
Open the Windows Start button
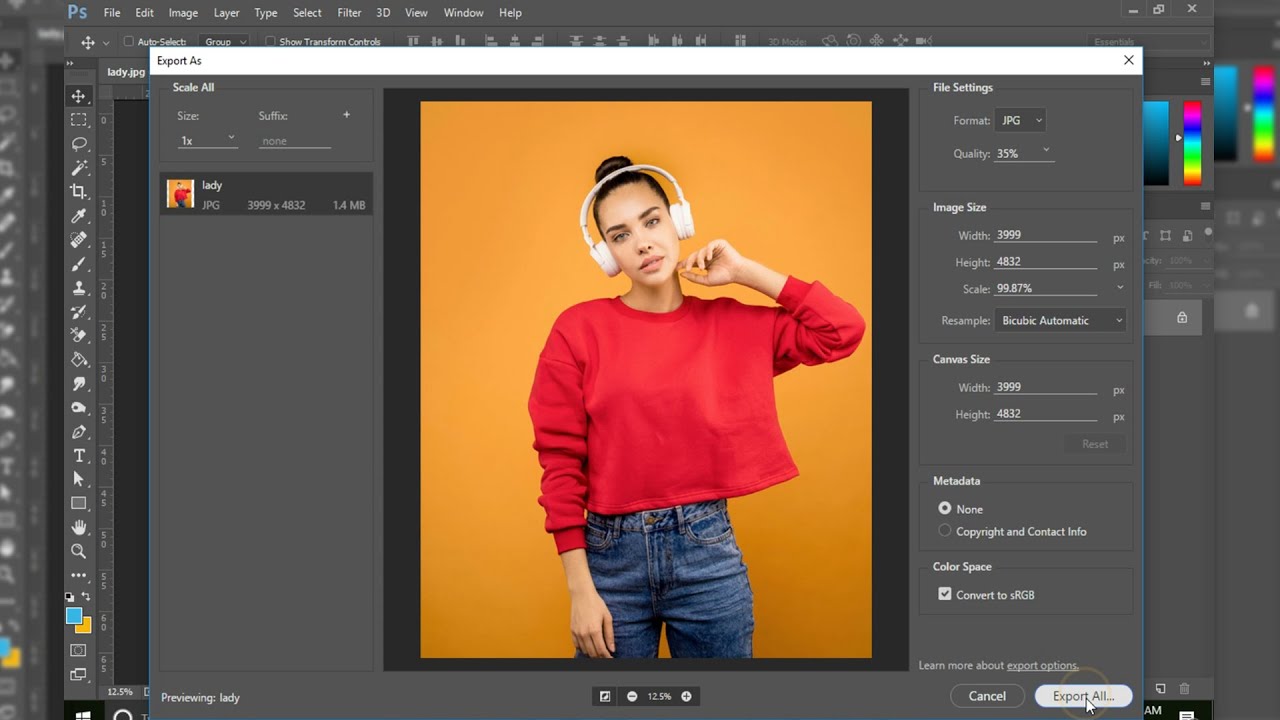(84, 714)
